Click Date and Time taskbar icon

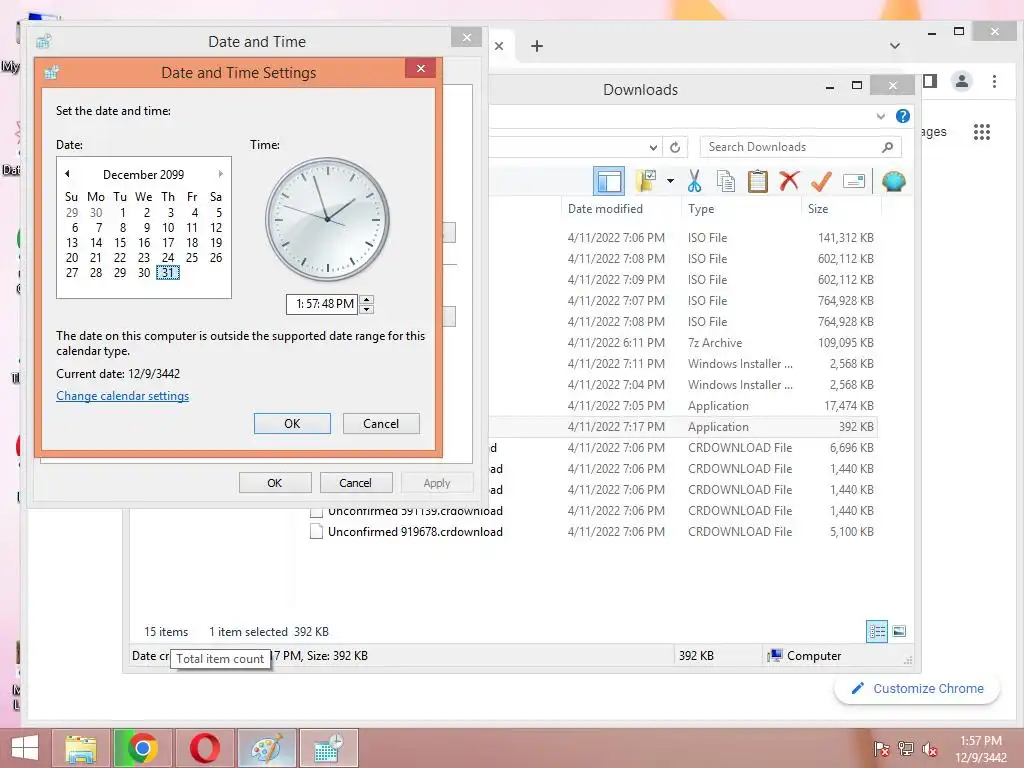[x=328, y=748]
